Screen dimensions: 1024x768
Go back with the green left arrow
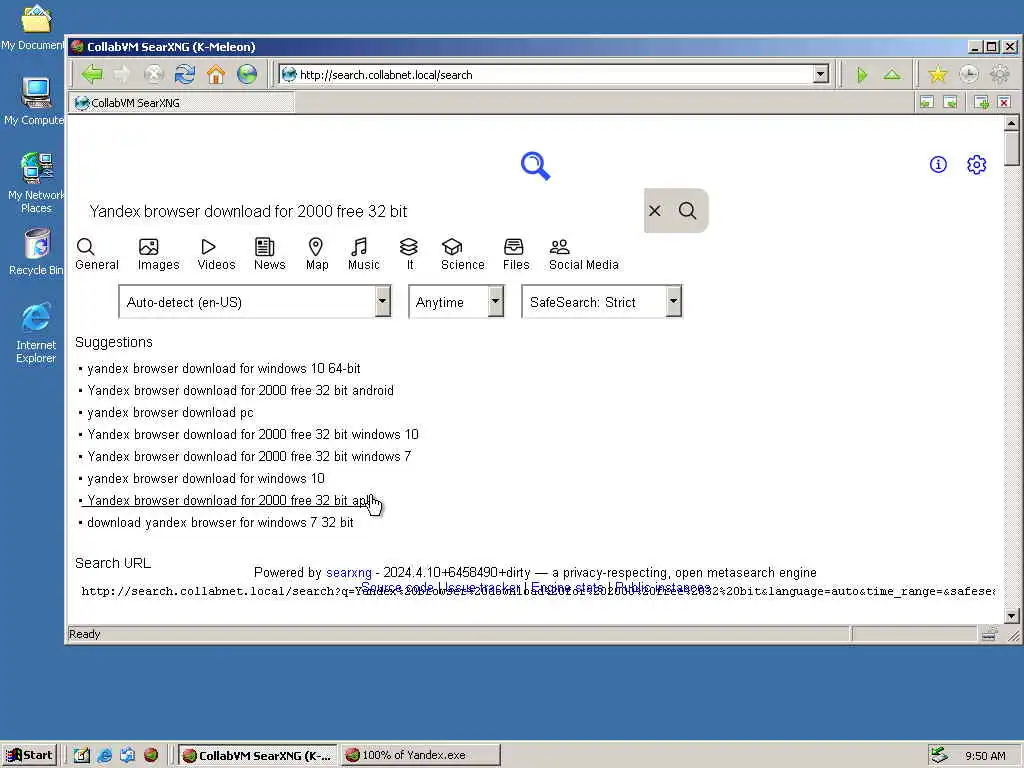coord(92,74)
